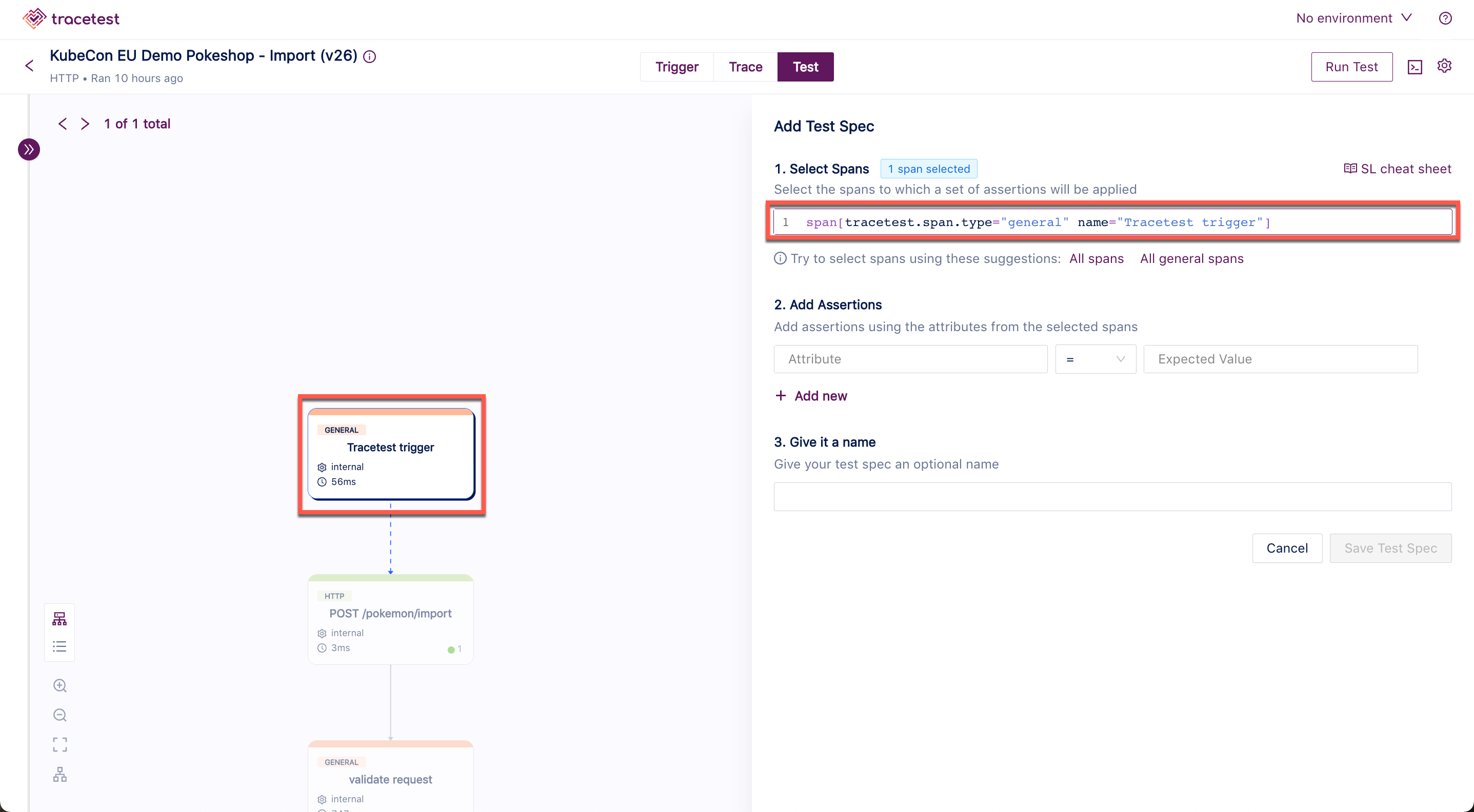The image size is (1474, 812).
Task: Click the bottom hierarchy layout icon
Action: click(59, 774)
